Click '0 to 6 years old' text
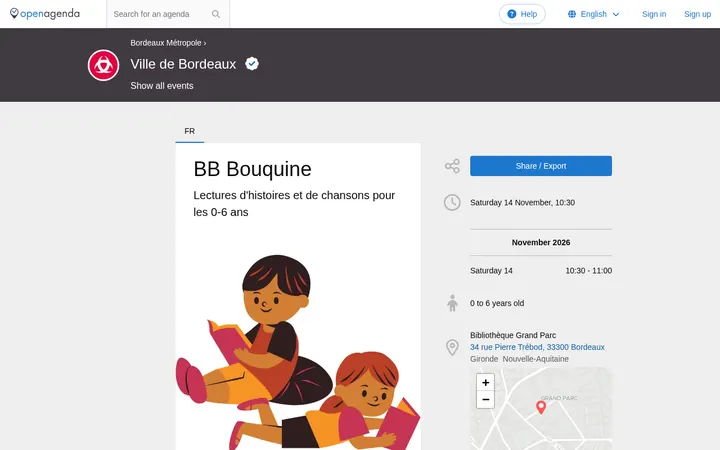720x450 pixels. click(x=497, y=303)
